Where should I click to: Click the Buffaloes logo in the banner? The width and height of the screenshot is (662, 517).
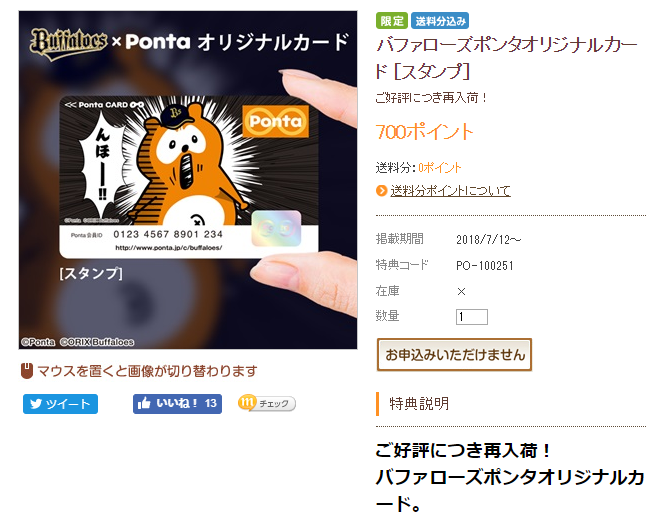pyautogui.click(x=69, y=43)
